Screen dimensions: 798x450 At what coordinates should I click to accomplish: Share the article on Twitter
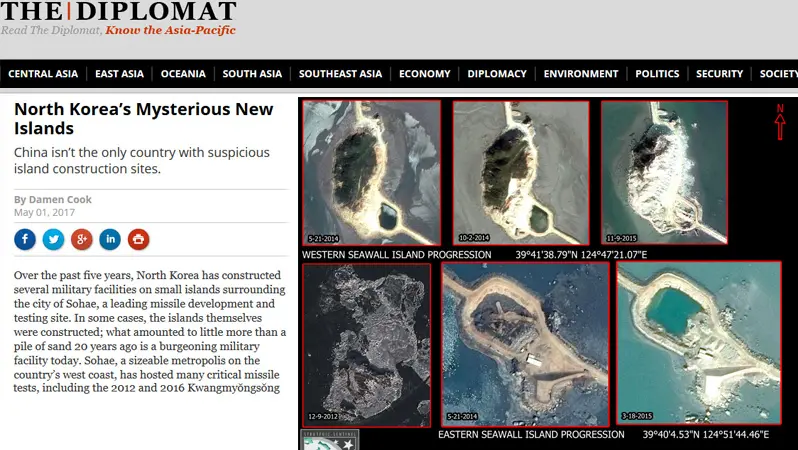[x=53, y=239]
